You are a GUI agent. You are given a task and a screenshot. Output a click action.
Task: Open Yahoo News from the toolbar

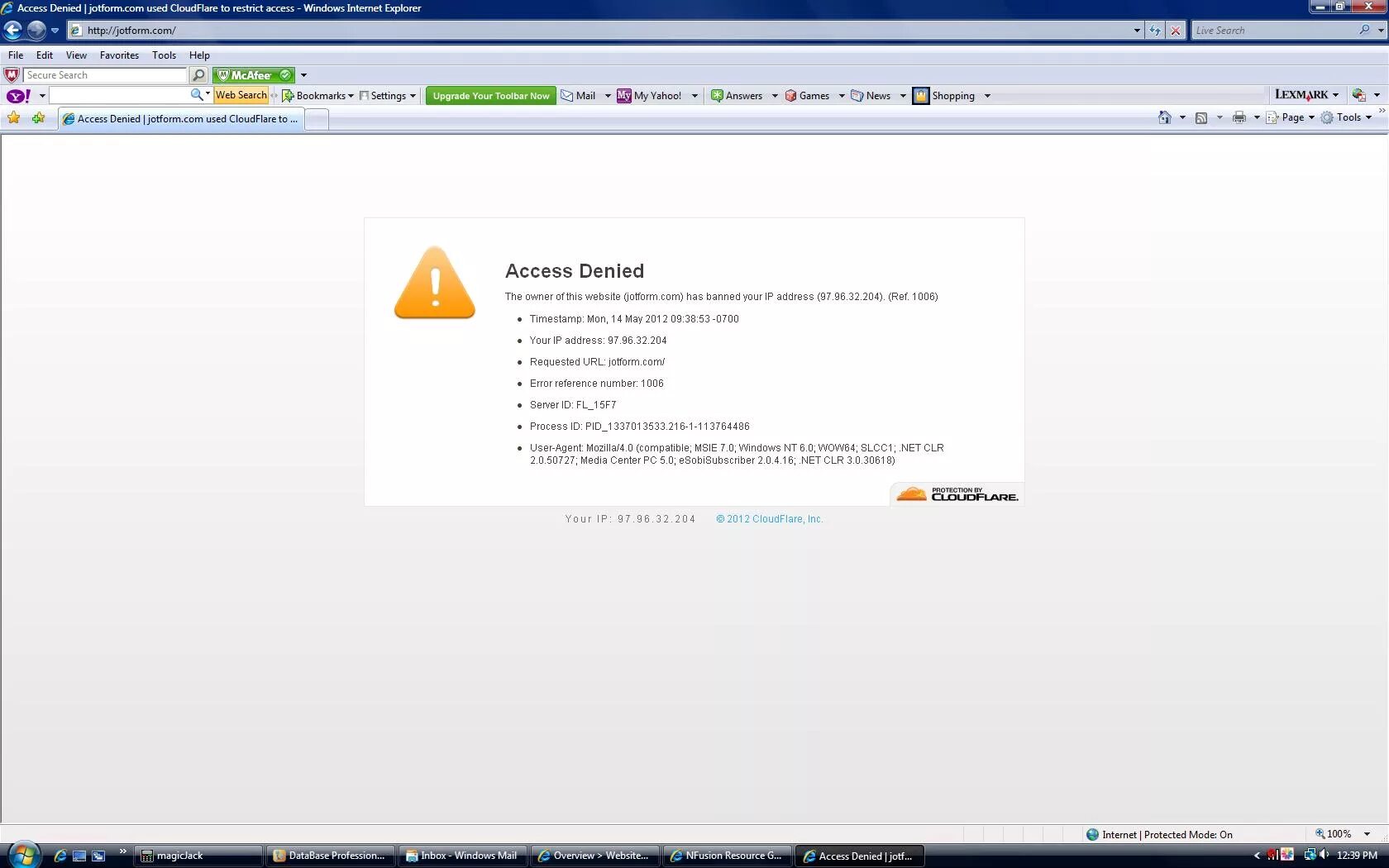click(x=871, y=96)
